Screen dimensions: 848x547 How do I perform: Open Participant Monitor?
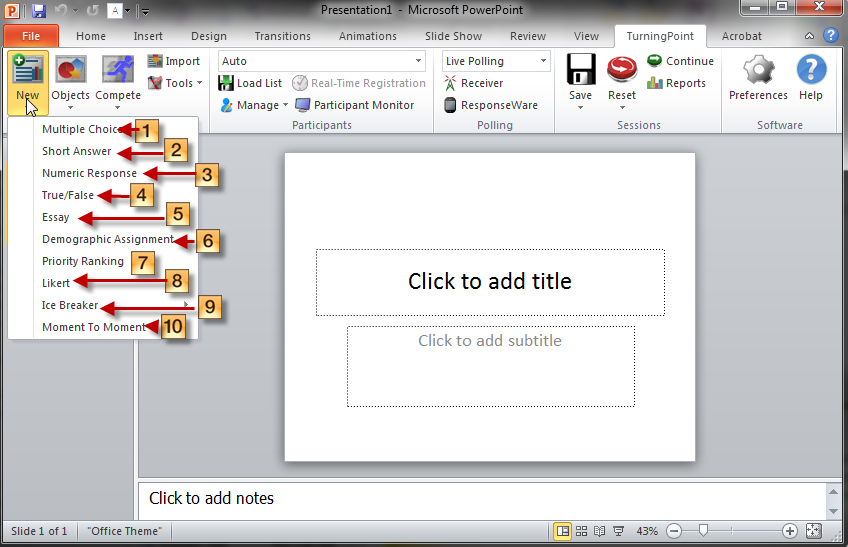[355, 105]
